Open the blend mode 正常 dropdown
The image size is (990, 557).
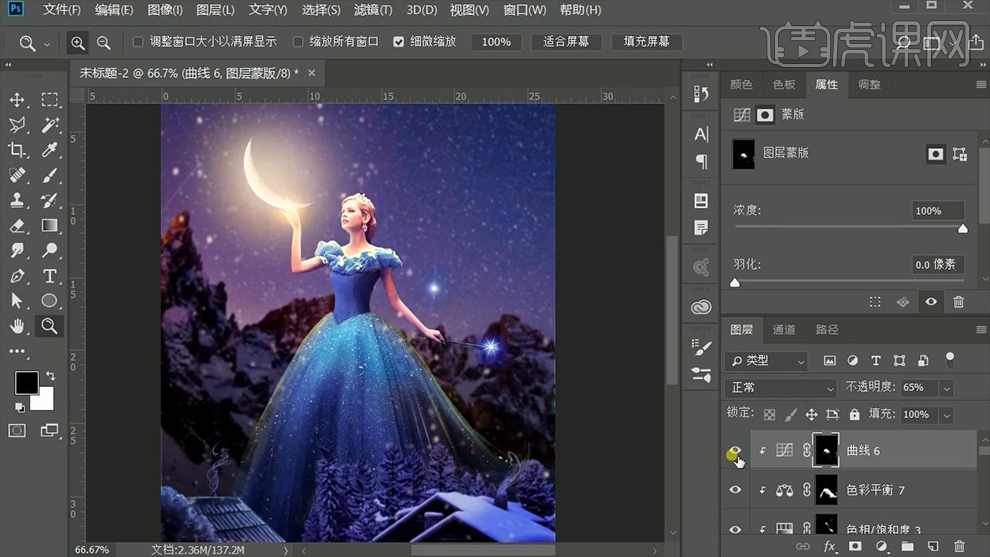tap(780, 388)
